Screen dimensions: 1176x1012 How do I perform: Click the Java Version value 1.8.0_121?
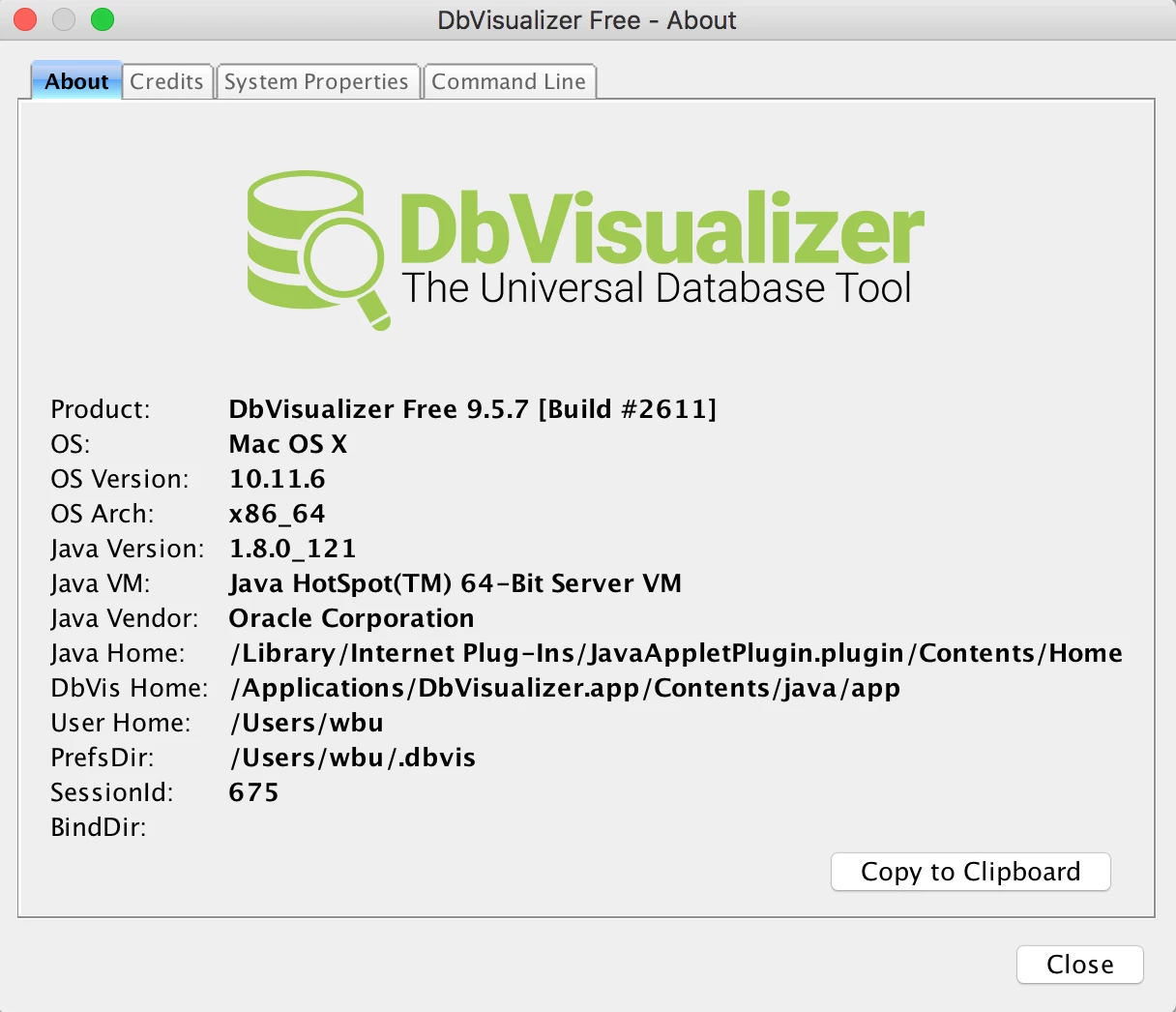(x=293, y=549)
